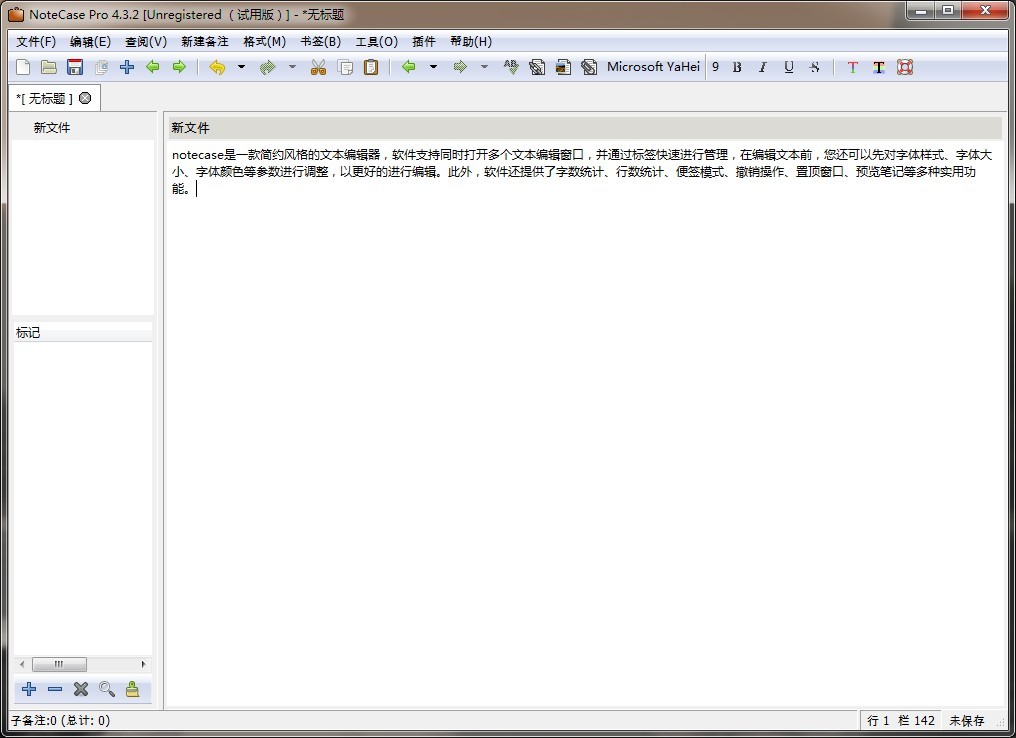
Task: Select the text color icon
Action: (x=852, y=67)
